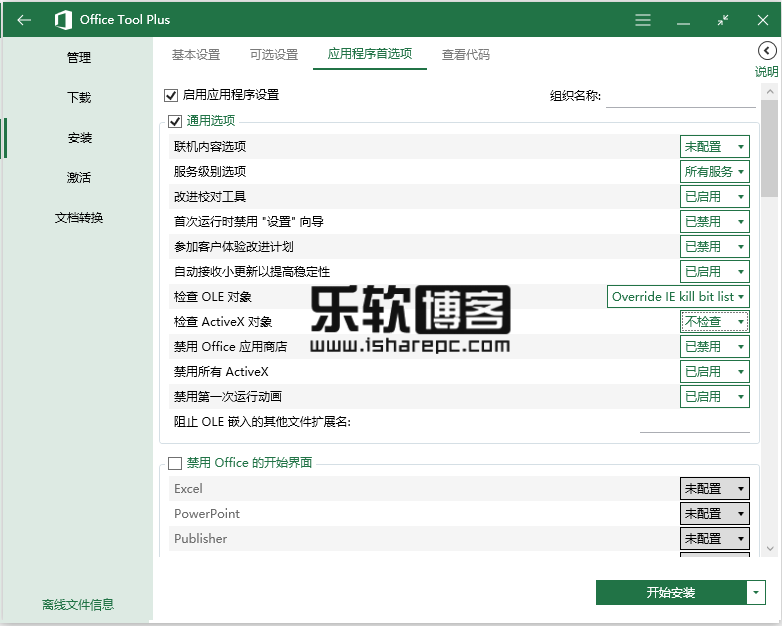Open the 安装 section

79,138
